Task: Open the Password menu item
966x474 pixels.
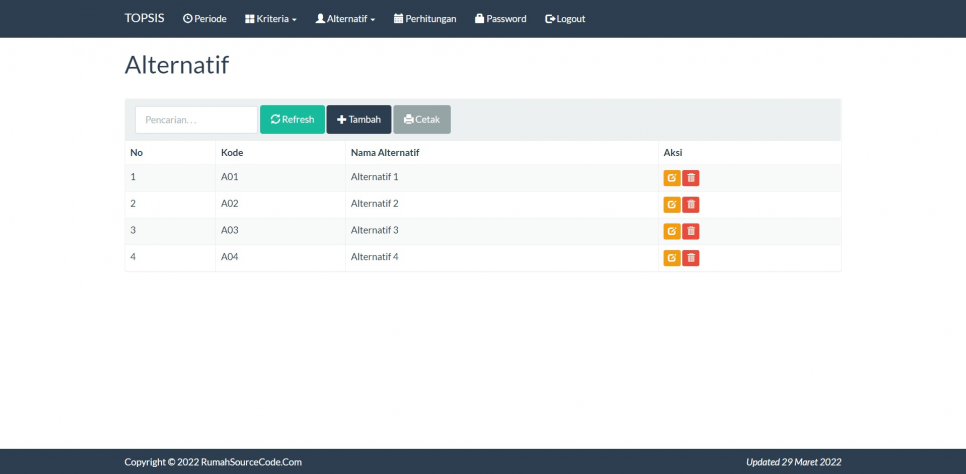Action: point(500,19)
